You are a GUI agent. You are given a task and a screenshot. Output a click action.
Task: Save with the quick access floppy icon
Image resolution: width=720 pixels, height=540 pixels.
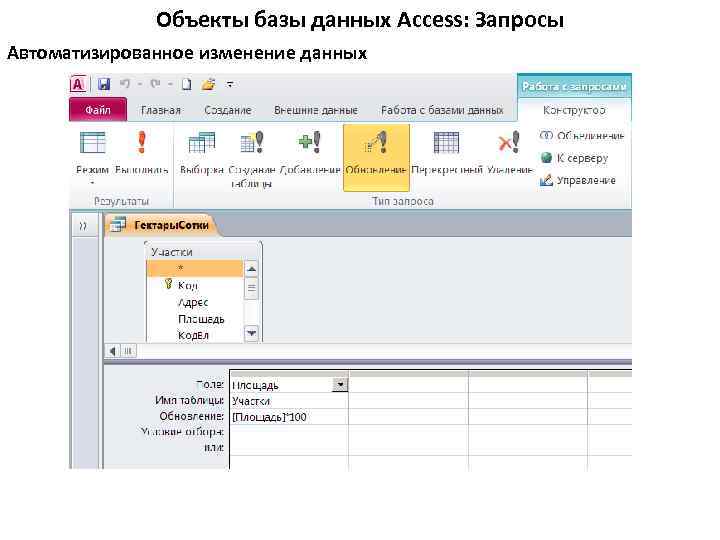[104, 84]
